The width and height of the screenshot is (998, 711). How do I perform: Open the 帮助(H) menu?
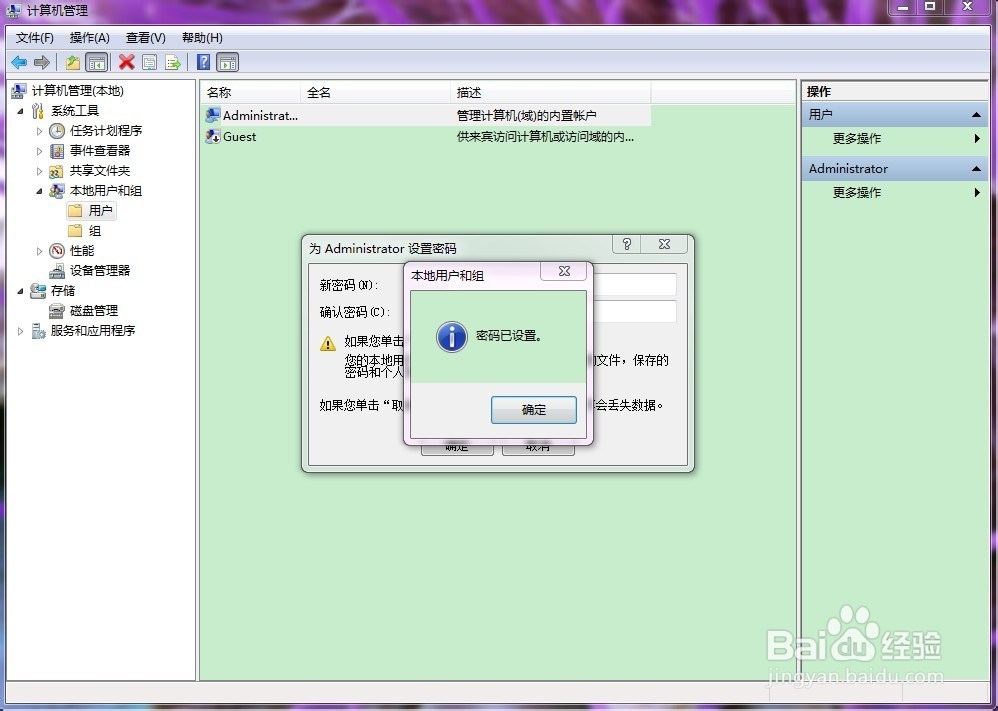202,38
